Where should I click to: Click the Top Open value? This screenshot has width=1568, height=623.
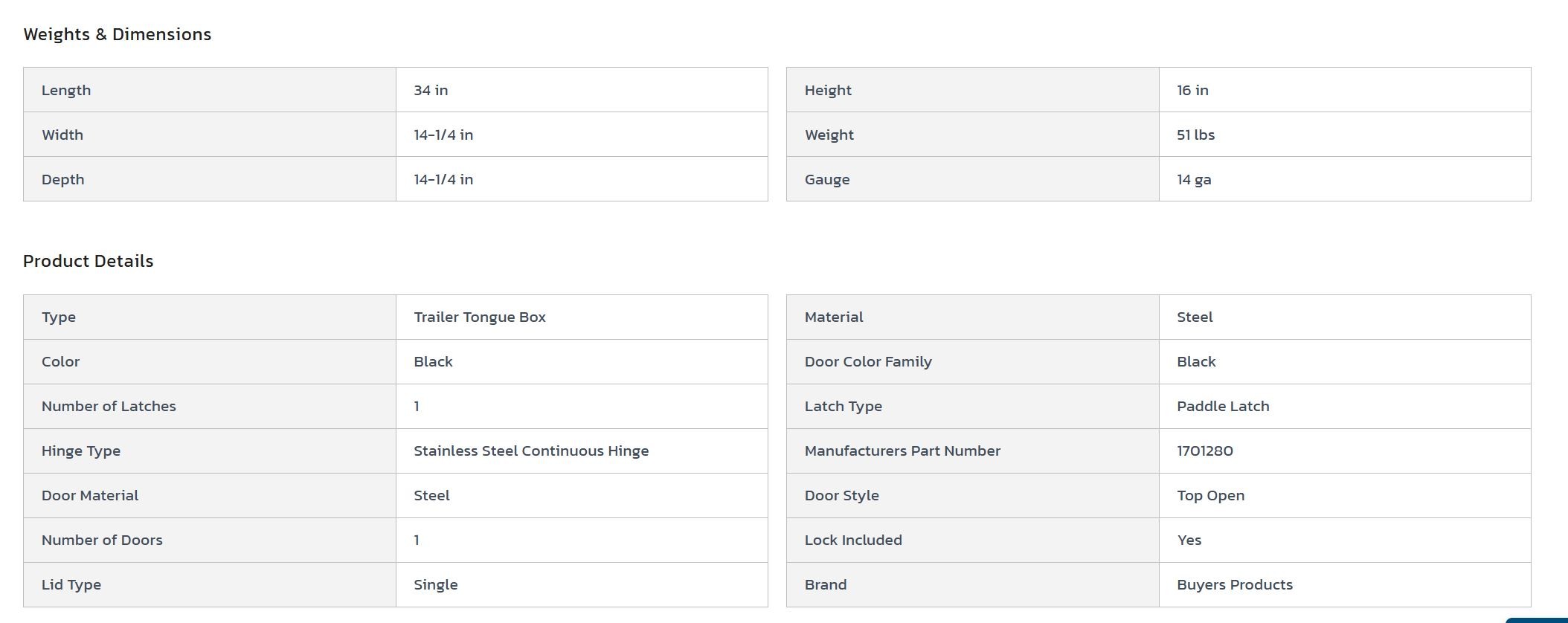point(1210,495)
